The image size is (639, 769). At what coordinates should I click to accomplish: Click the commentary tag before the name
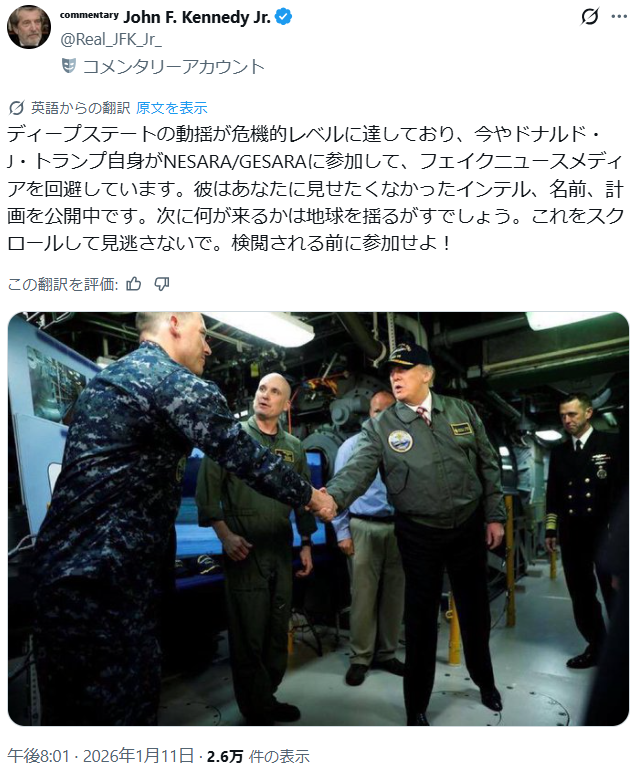pos(89,15)
